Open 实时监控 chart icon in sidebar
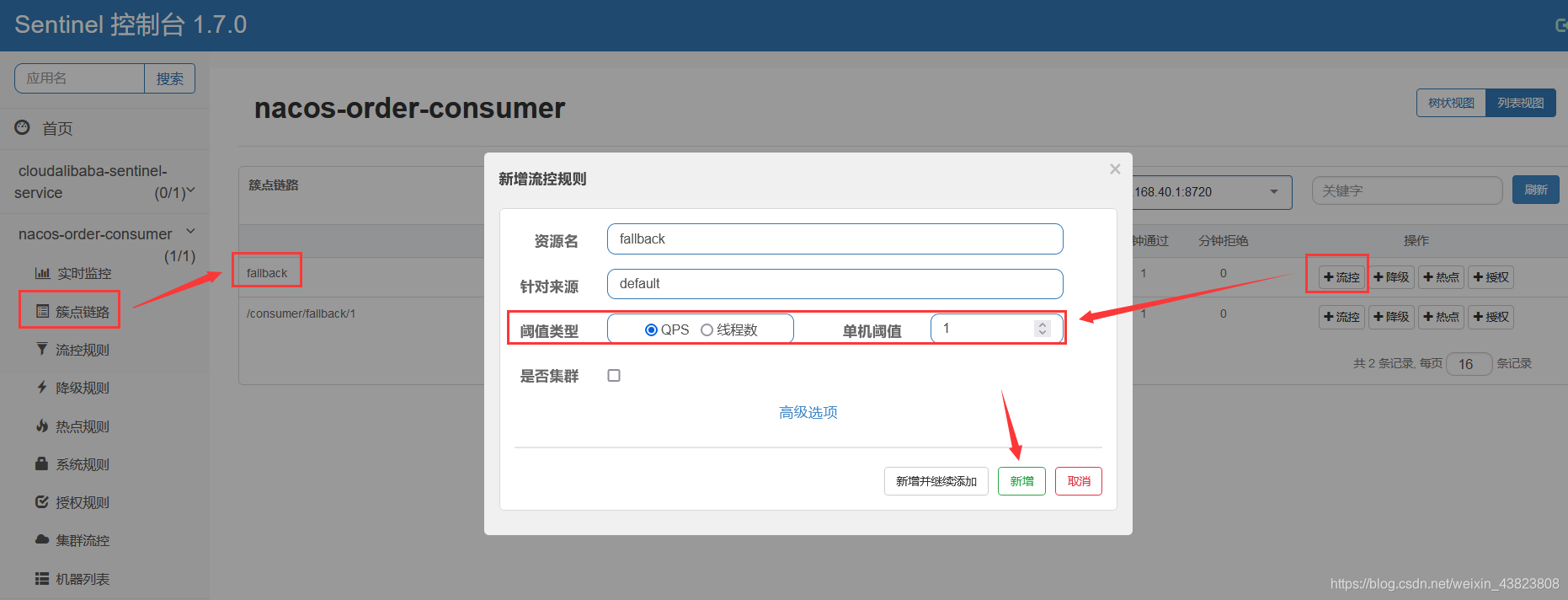Image resolution: width=1568 pixels, height=600 pixels. pyautogui.click(x=42, y=273)
